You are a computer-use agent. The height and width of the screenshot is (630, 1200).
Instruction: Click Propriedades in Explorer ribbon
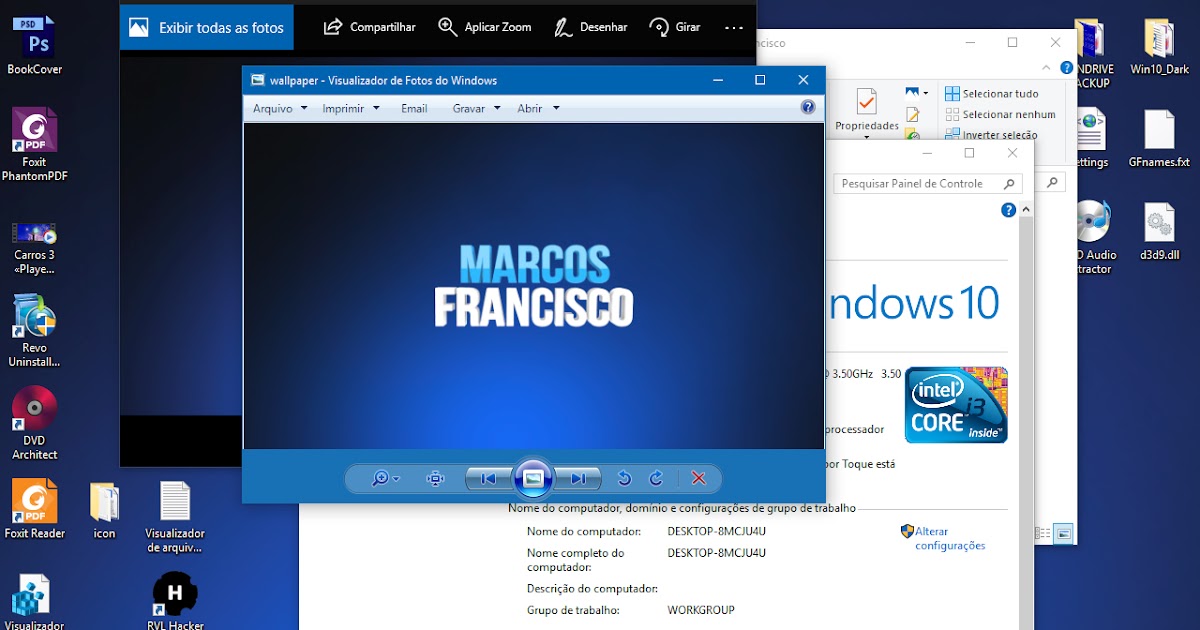tap(866, 108)
